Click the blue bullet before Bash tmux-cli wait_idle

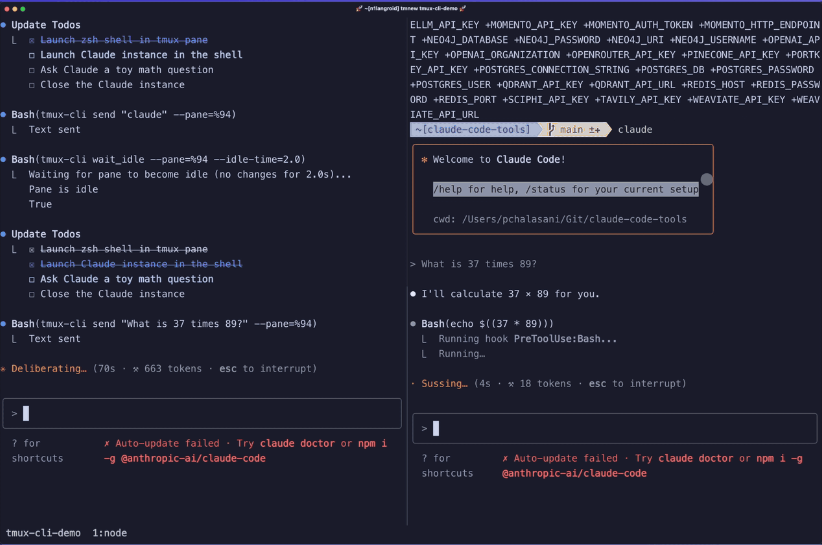[x=3, y=159]
